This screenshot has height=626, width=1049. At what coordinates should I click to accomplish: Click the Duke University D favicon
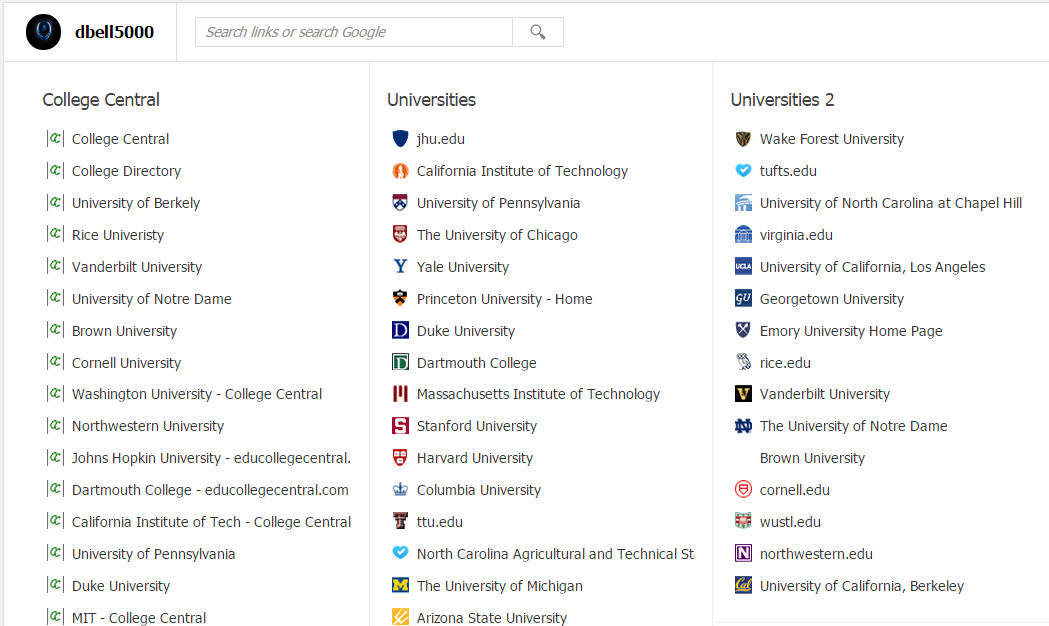pyautogui.click(x=401, y=331)
